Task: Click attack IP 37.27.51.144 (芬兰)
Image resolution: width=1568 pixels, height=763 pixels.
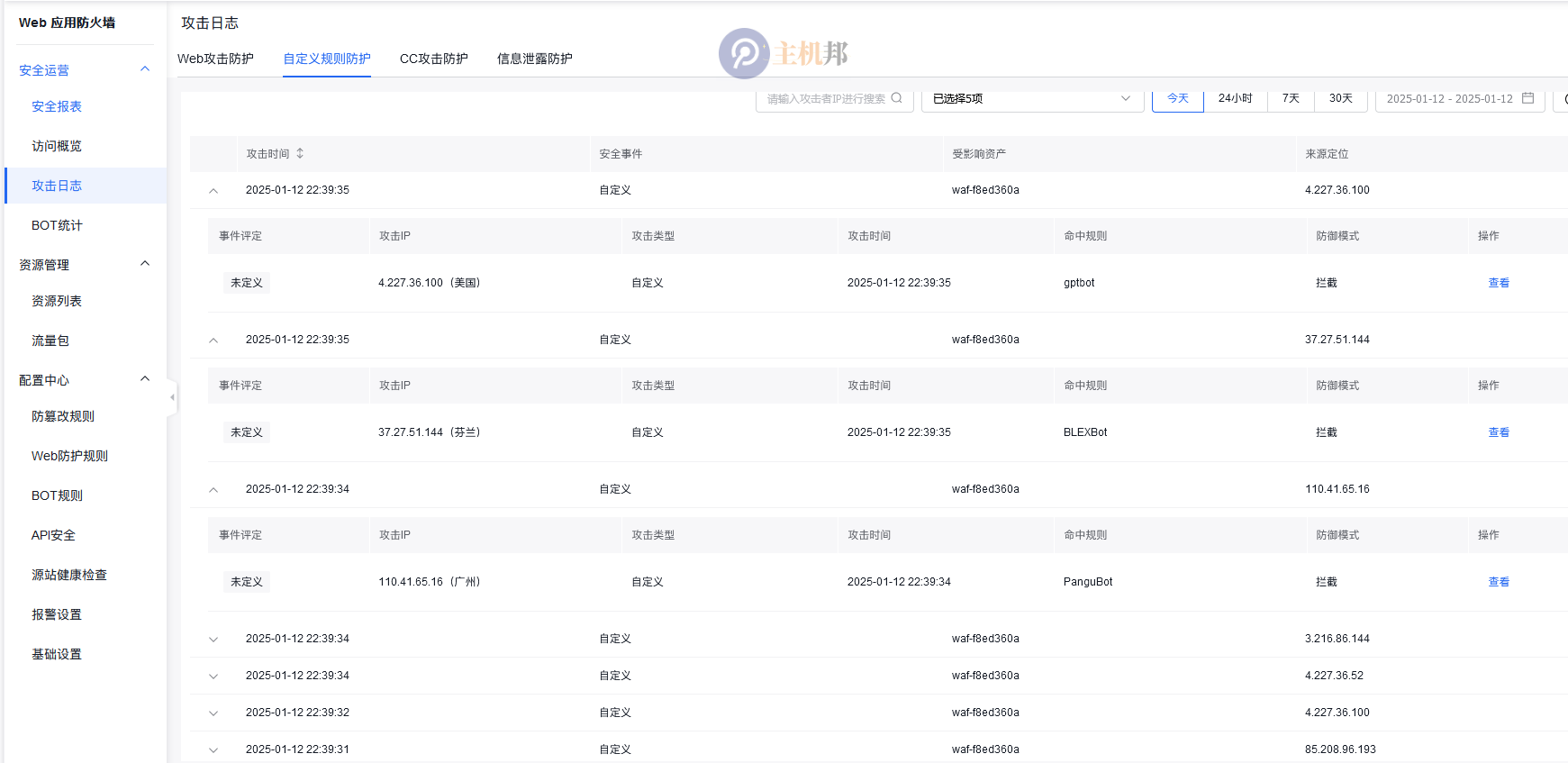Action: click(431, 432)
